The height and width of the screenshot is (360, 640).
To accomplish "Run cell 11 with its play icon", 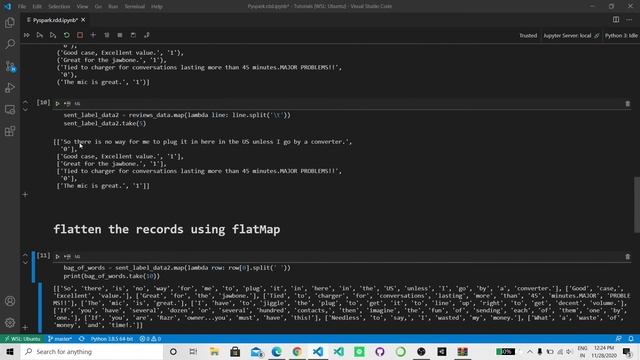I will (x=58, y=257).
